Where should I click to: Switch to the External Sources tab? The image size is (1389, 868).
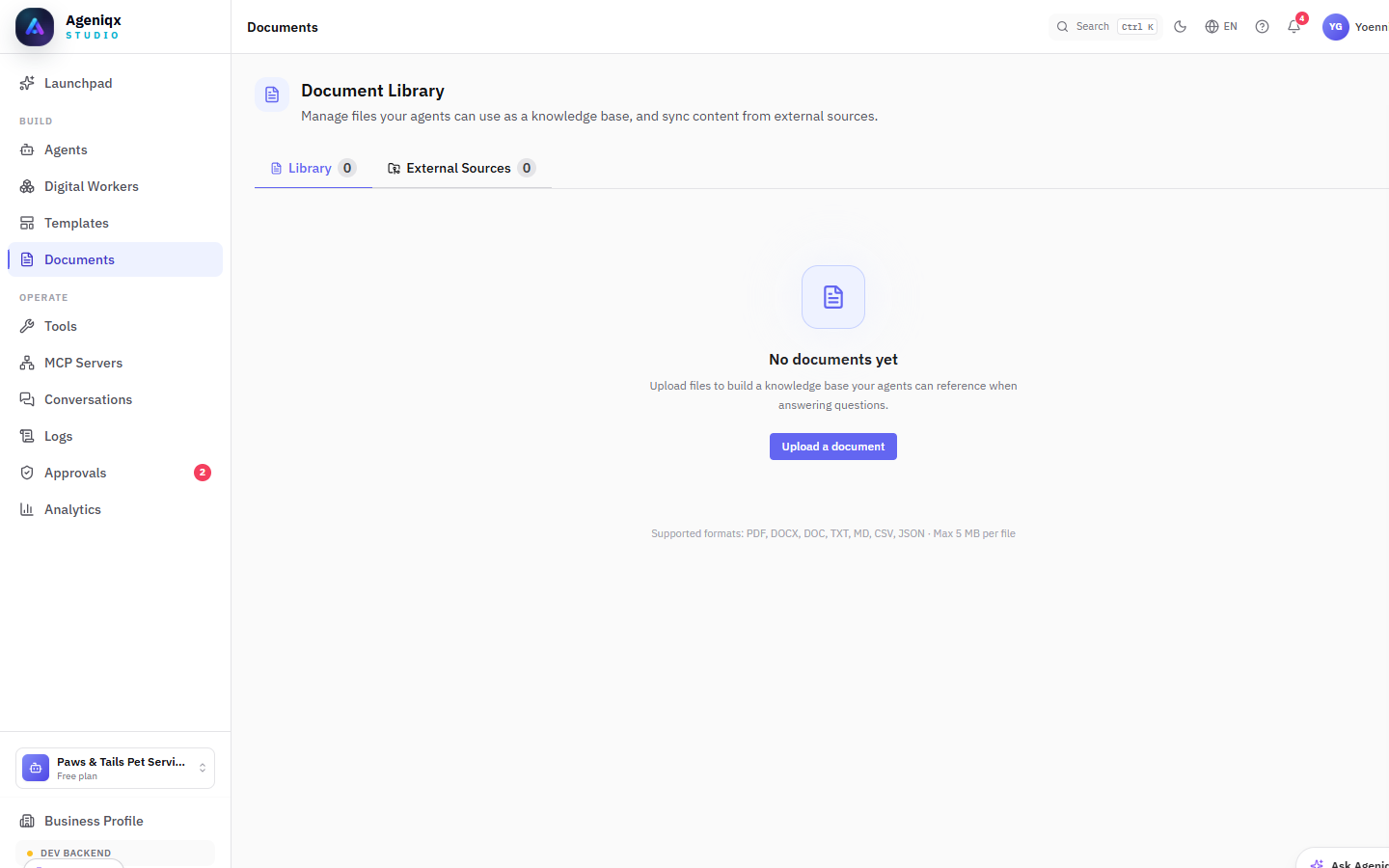(x=462, y=168)
